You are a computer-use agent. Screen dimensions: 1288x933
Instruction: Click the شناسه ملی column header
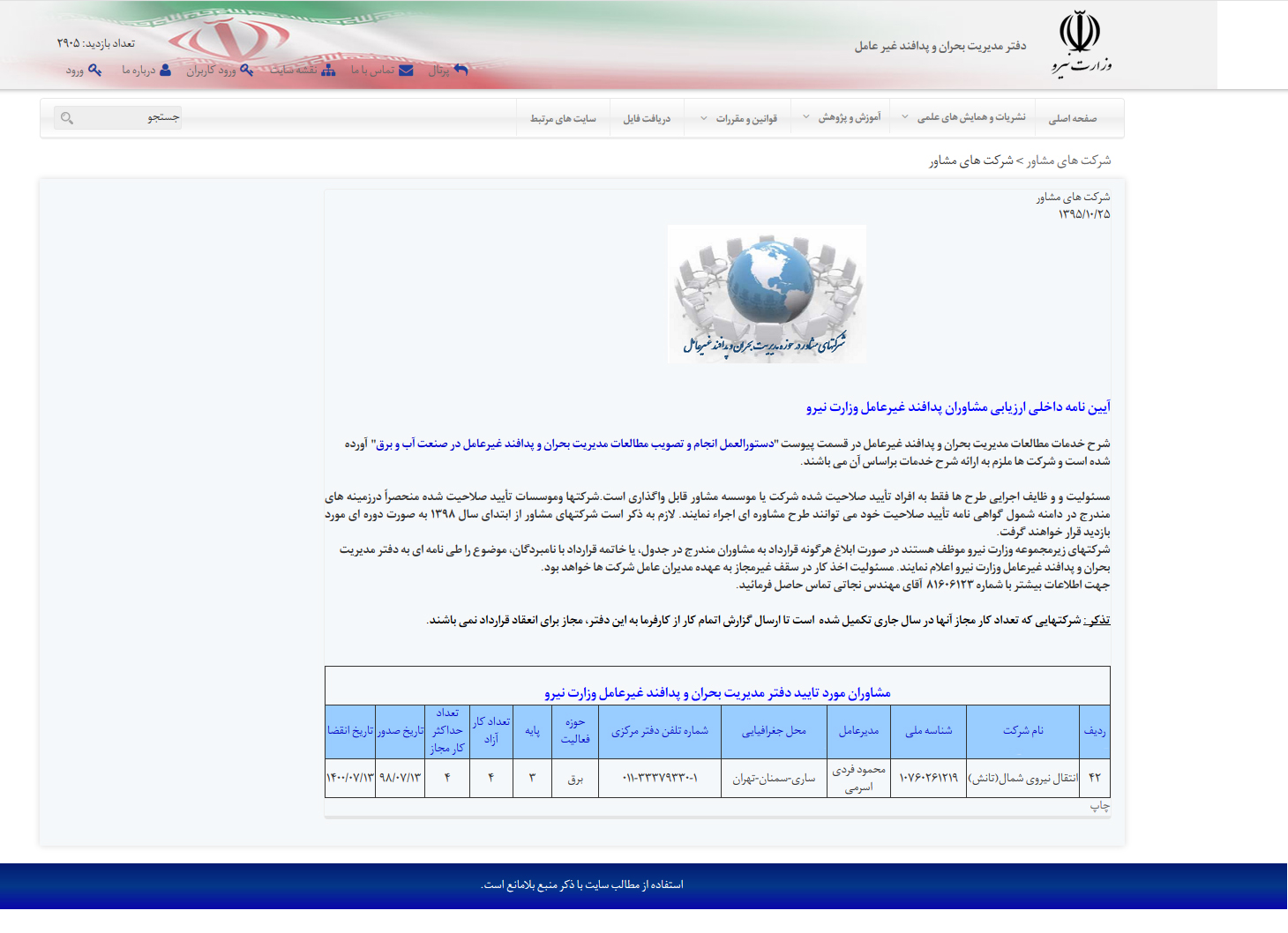[x=929, y=731]
